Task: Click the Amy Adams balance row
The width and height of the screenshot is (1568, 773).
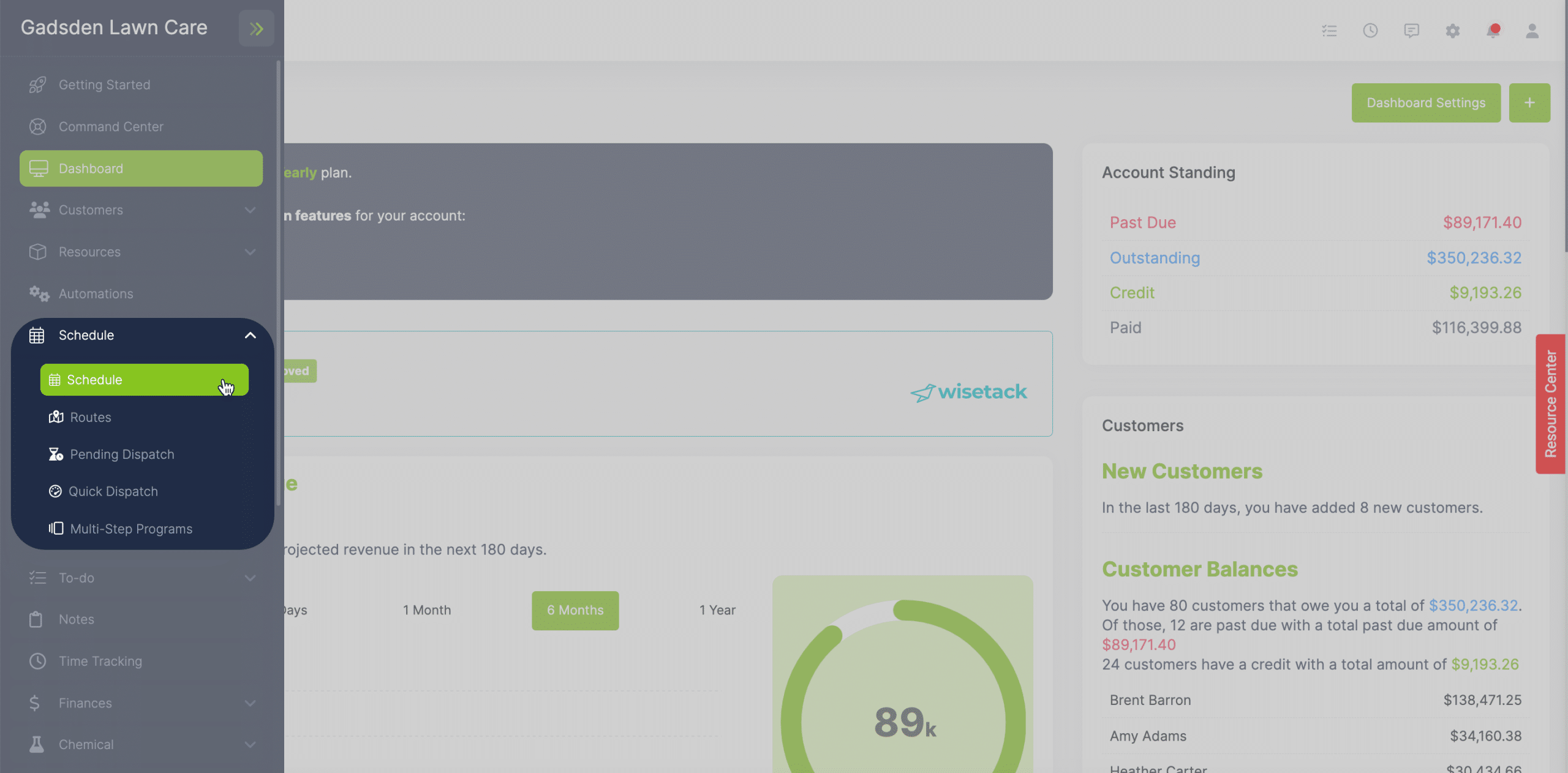Action: [1315, 736]
